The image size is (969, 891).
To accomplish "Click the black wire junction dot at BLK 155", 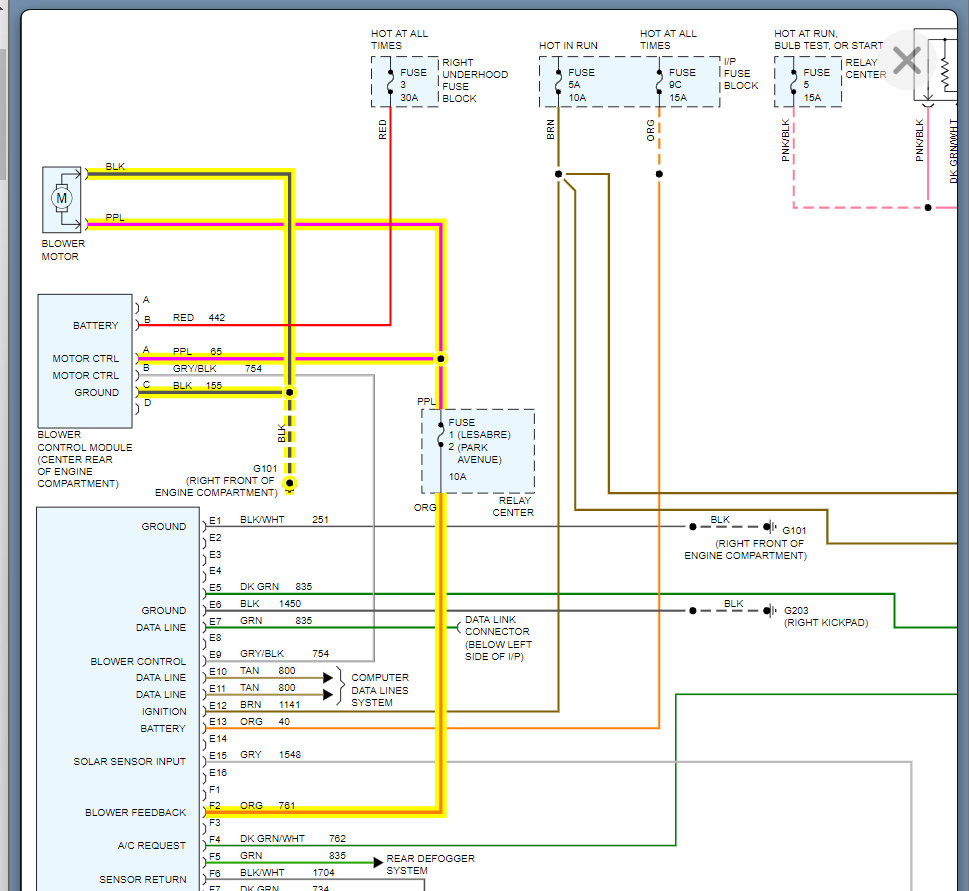I will [x=290, y=392].
